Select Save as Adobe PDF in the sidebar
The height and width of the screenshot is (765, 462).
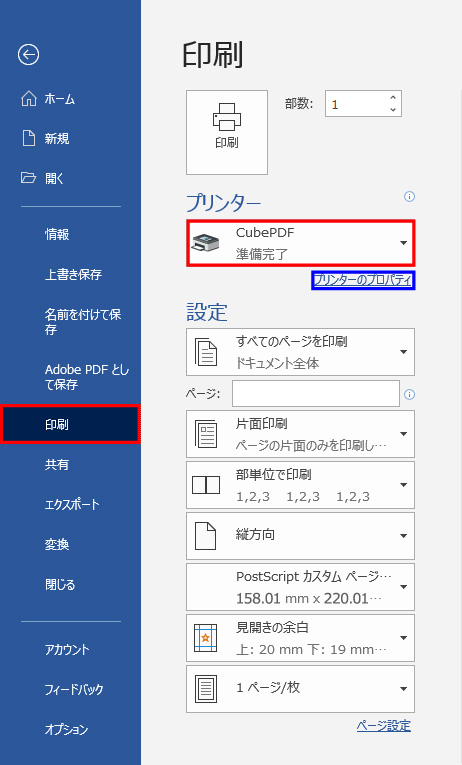pos(87,377)
